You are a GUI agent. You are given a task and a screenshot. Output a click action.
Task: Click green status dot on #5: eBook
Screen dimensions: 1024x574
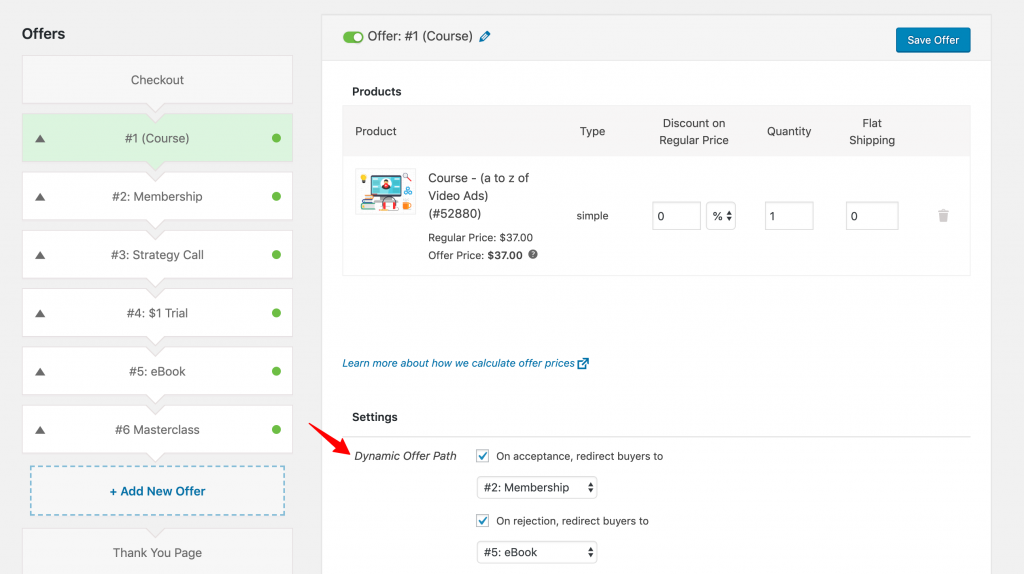pos(276,371)
